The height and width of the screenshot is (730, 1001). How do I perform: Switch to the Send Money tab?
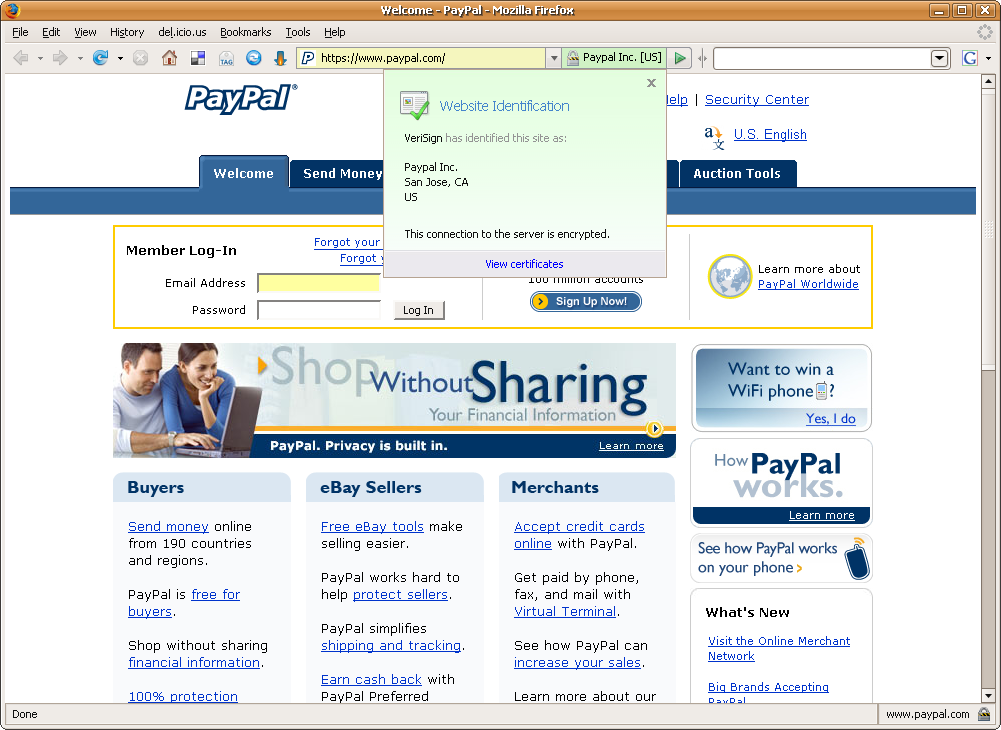338,174
